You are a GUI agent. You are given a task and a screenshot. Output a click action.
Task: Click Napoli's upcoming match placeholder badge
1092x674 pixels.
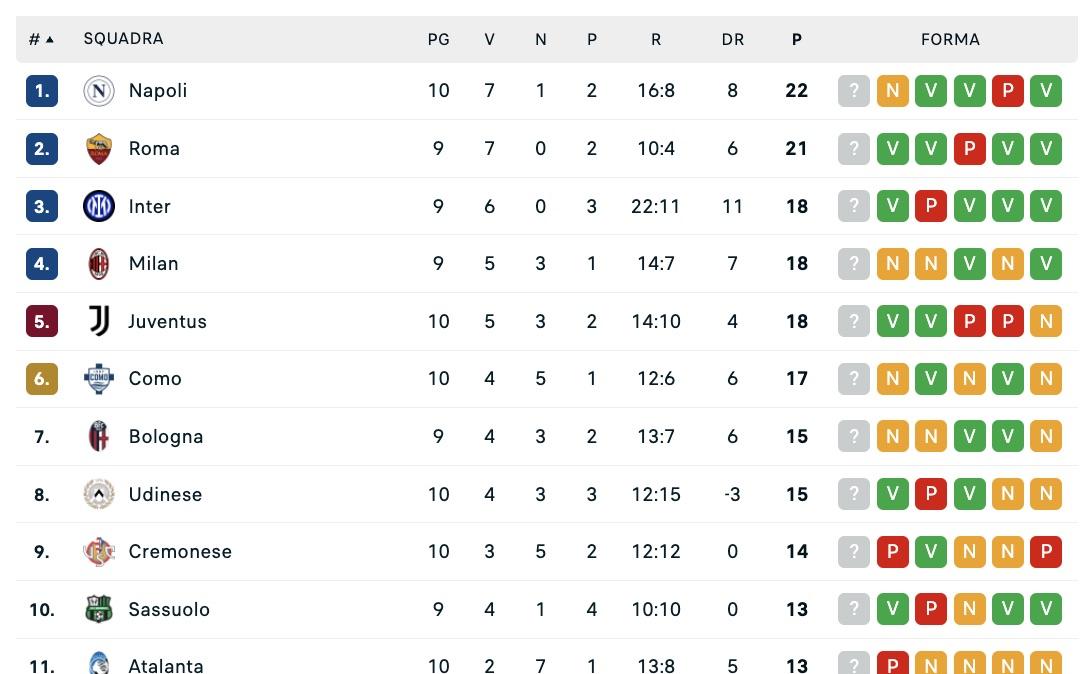854,90
